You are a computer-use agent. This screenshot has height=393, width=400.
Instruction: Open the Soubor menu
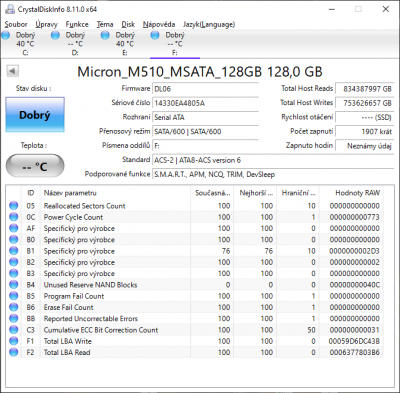coord(16,24)
